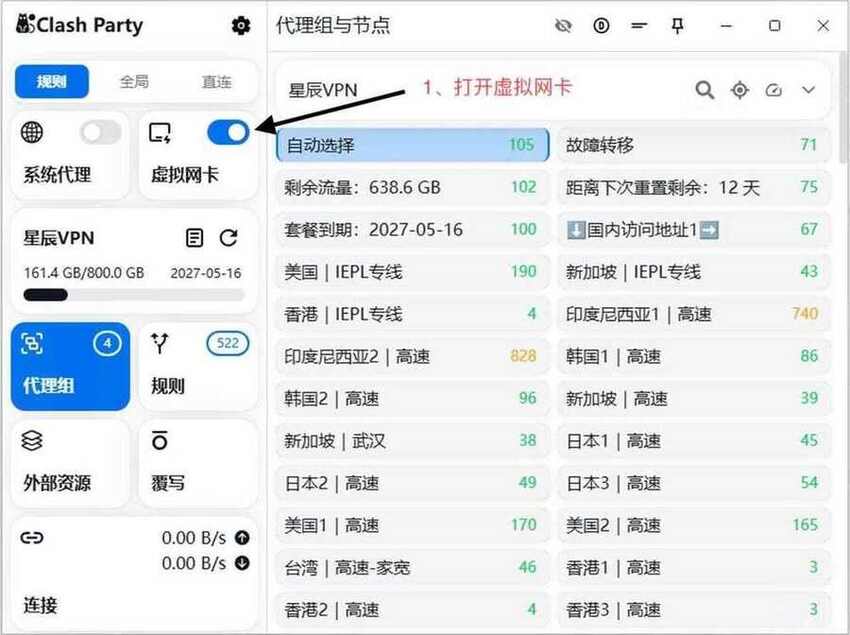Image resolution: width=850 pixels, height=635 pixels.
Task: Select node 香港2 | 高速
Action: pyautogui.click(x=413, y=610)
